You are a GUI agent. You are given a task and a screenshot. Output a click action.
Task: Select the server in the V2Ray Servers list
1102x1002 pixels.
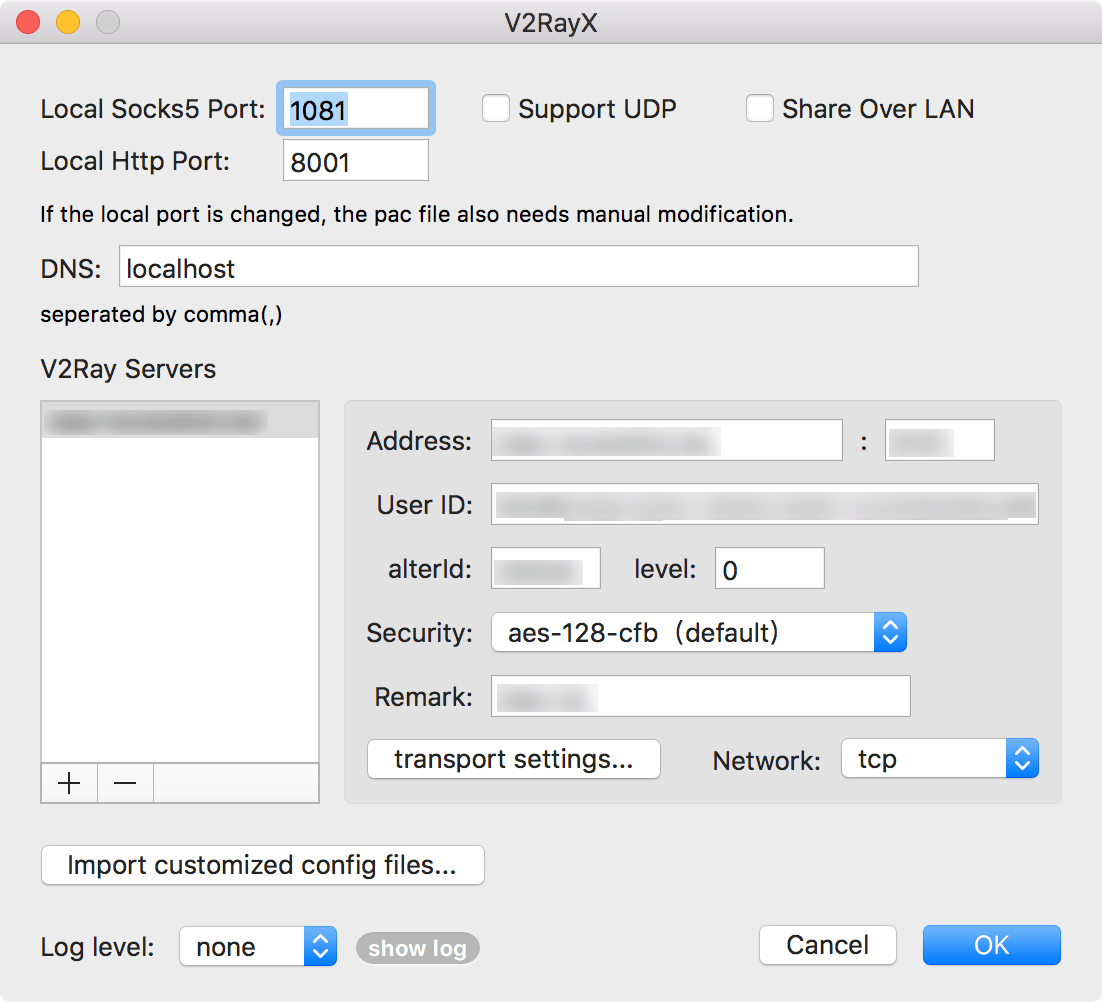(179, 418)
